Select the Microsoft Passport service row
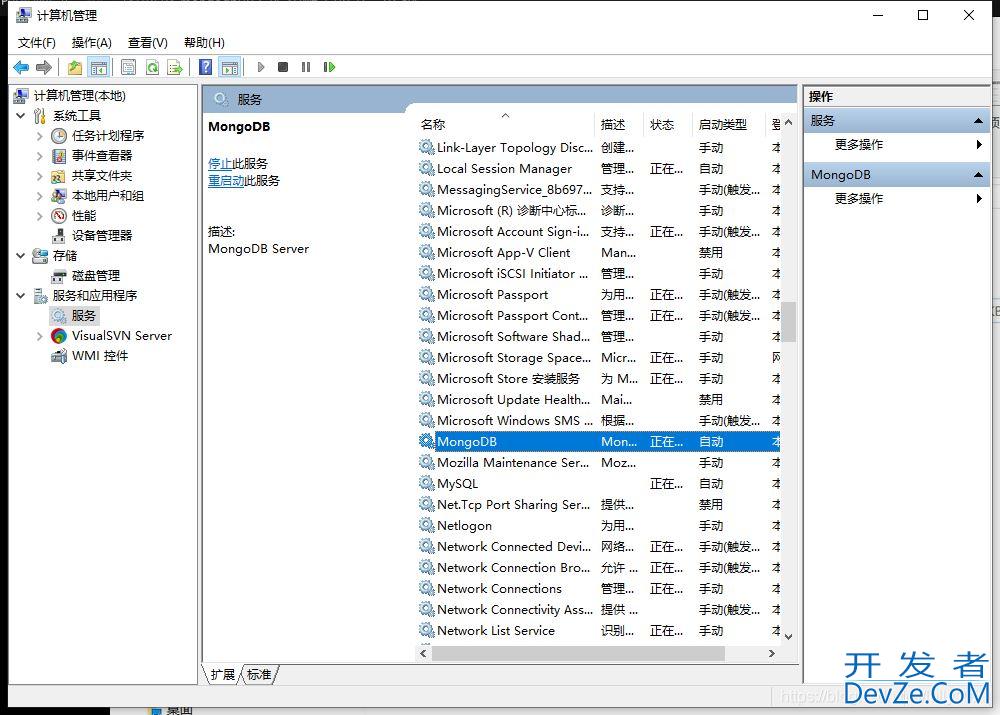 [599, 295]
